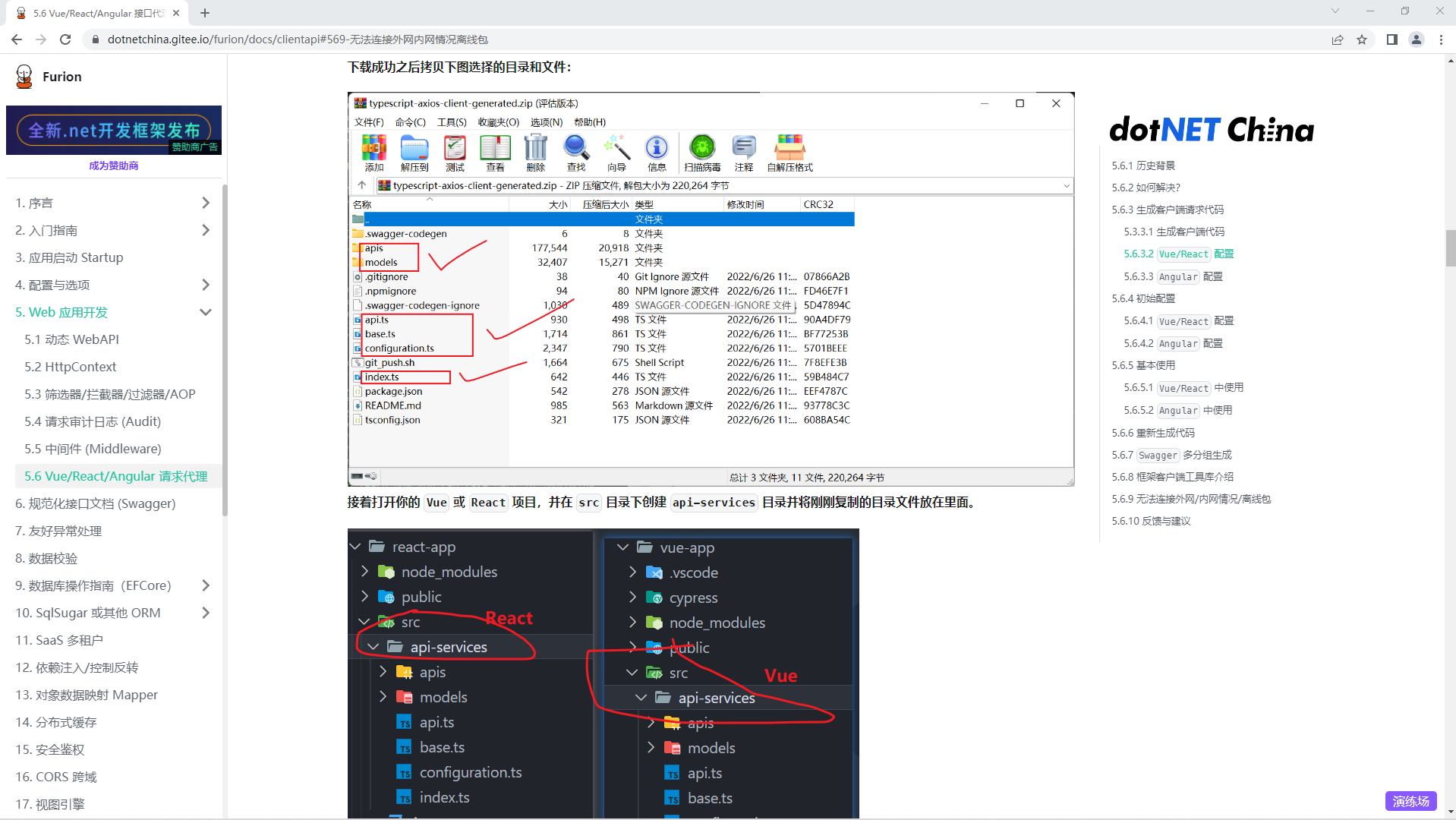Screen dimensions: 1456x820
Task: Jump to 5.6.3 生成客户端请求代码 section
Action: (1168, 210)
